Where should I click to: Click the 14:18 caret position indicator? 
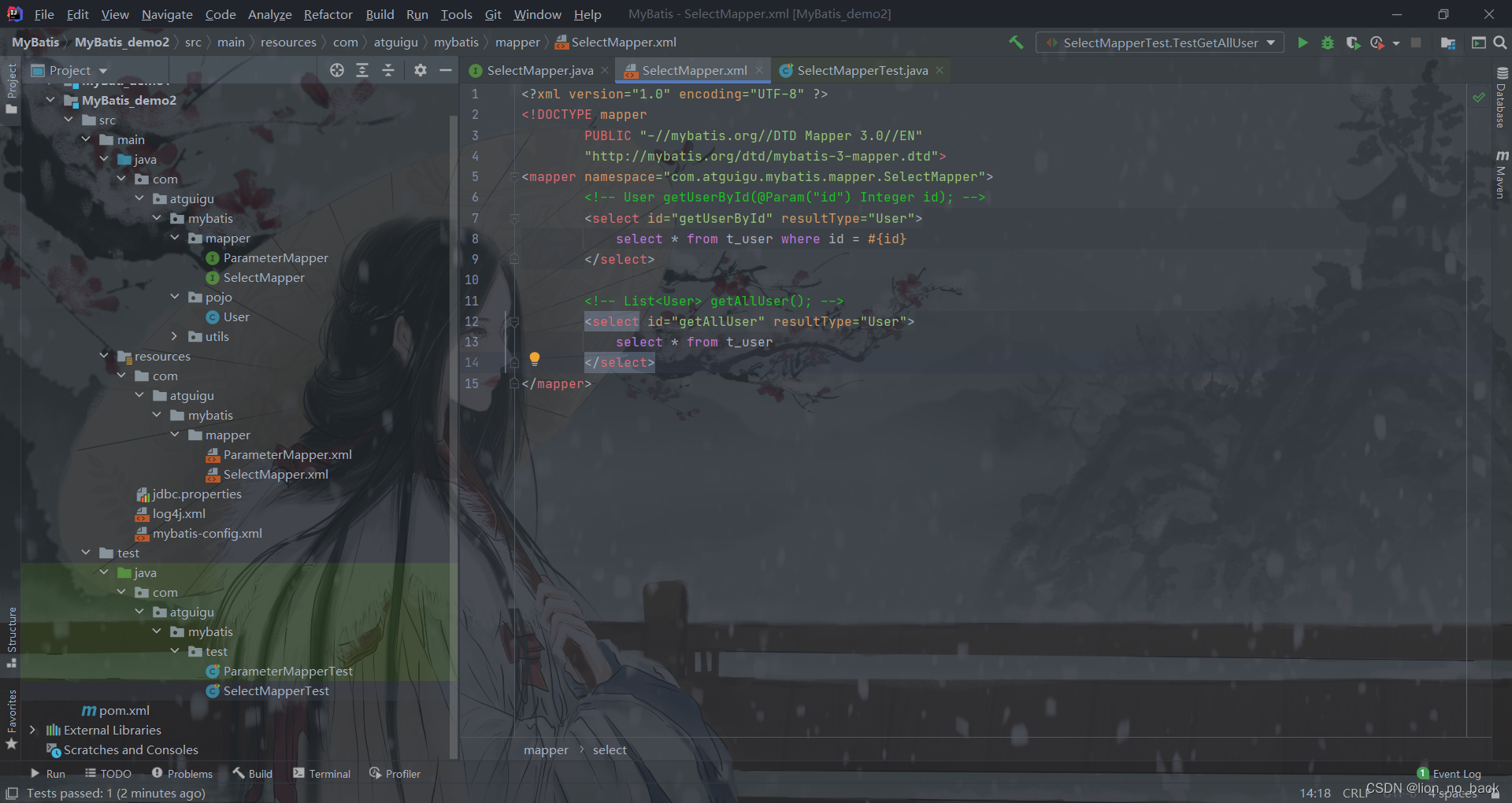(x=1314, y=793)
